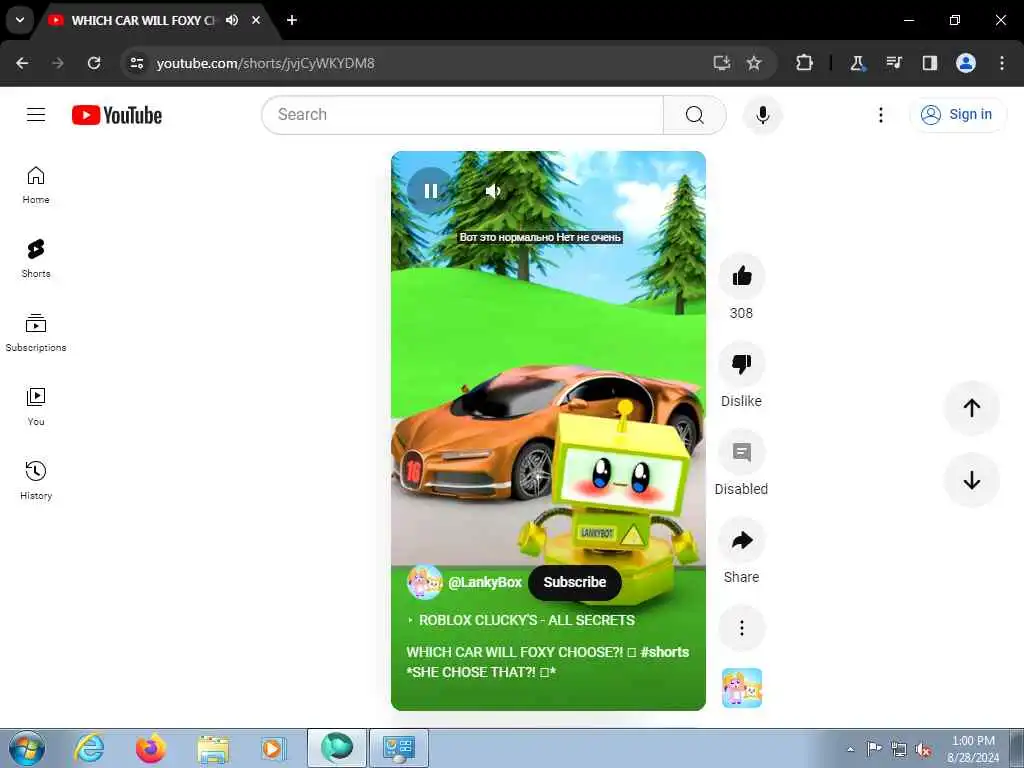Click the Sign in button
The image size is (1024, 768).
957,115
